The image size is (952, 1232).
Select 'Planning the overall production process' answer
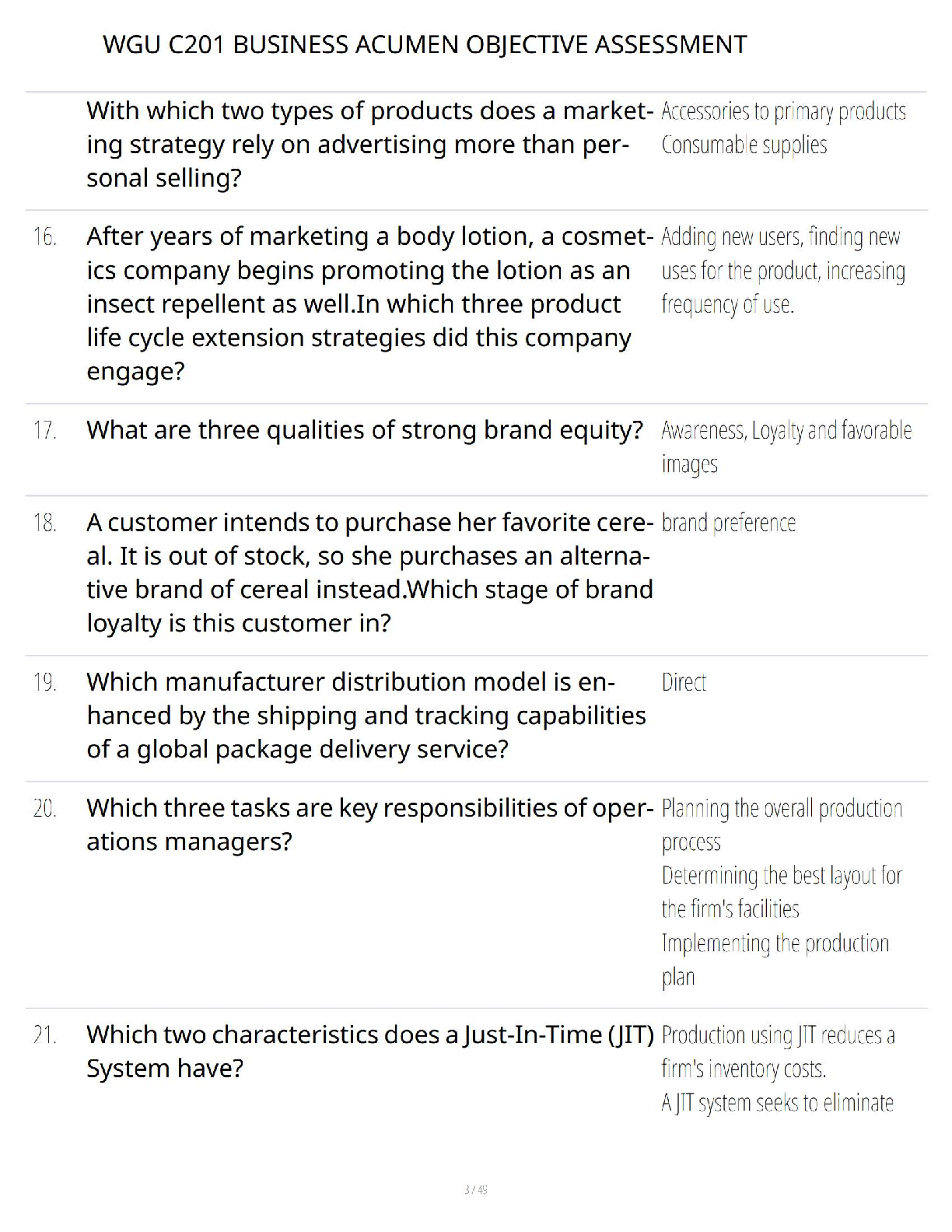click(782, 824)
